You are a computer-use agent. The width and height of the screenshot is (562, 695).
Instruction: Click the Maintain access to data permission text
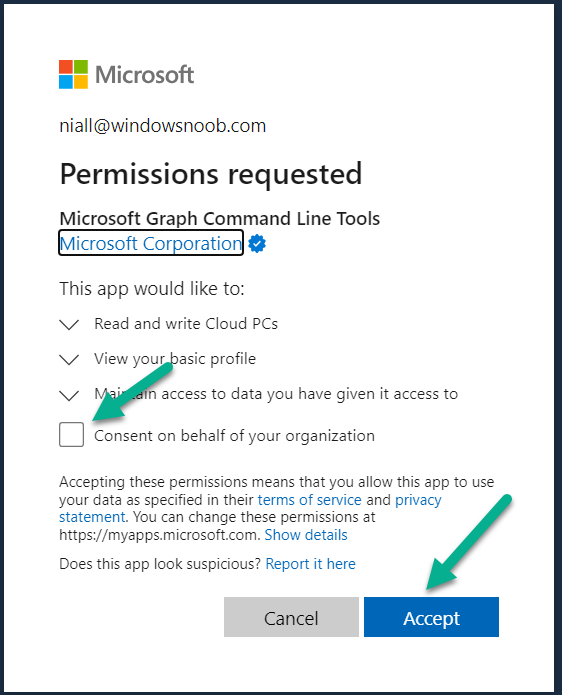pyautogui.click(x=276, y=394)
